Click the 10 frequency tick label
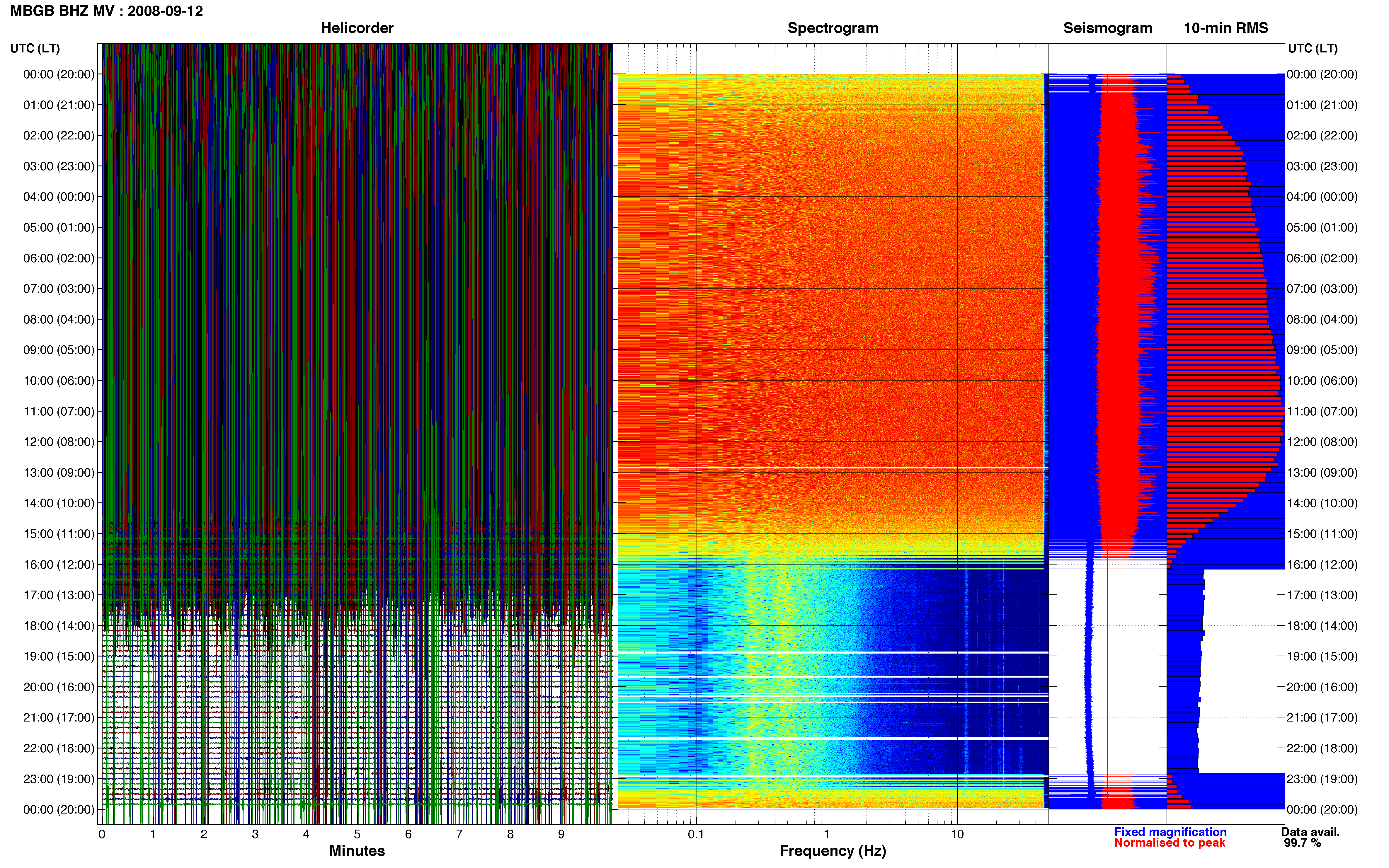This screenshot has height=868, width=1389. 957,835
